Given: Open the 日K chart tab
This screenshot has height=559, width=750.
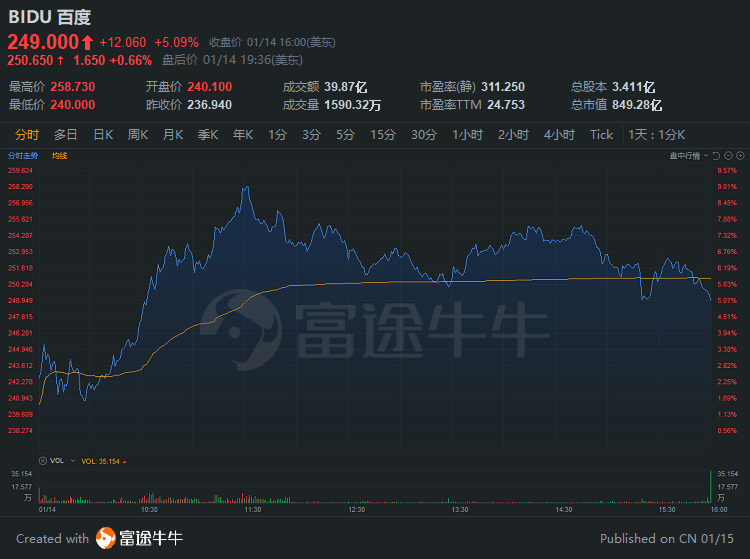Looking at the screenshot, I should coord(103,135).
